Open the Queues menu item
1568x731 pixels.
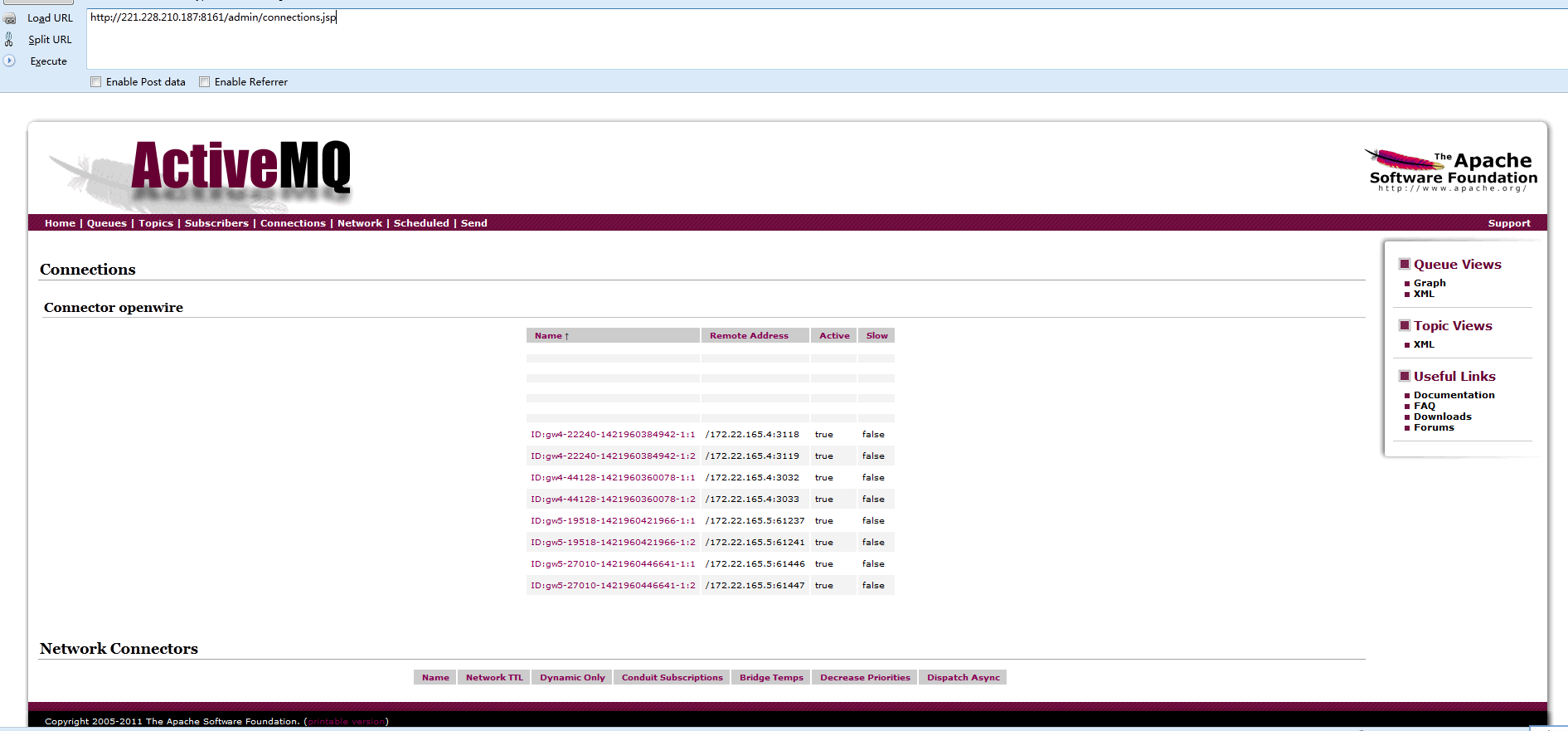tap(107, 223)
